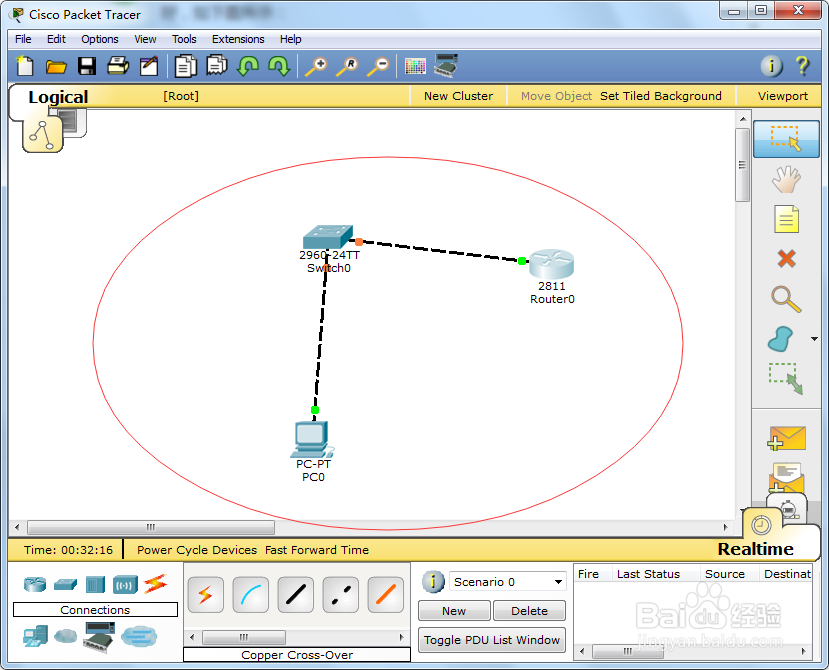Image resolution: width=829 pixels, height=670 pixels.
Task: Click Toggle PDU List Window button
Action: coord(492,640)
